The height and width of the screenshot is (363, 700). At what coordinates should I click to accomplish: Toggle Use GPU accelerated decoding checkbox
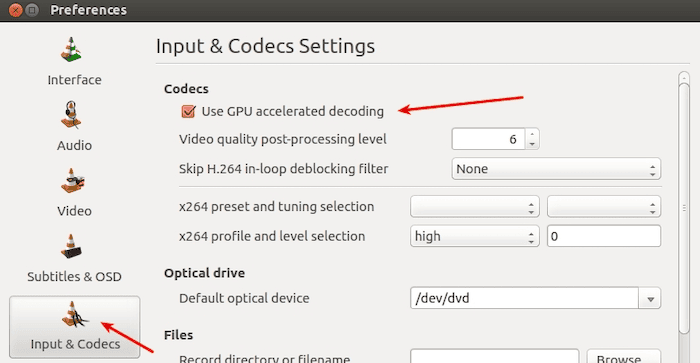tap(188, 111)
